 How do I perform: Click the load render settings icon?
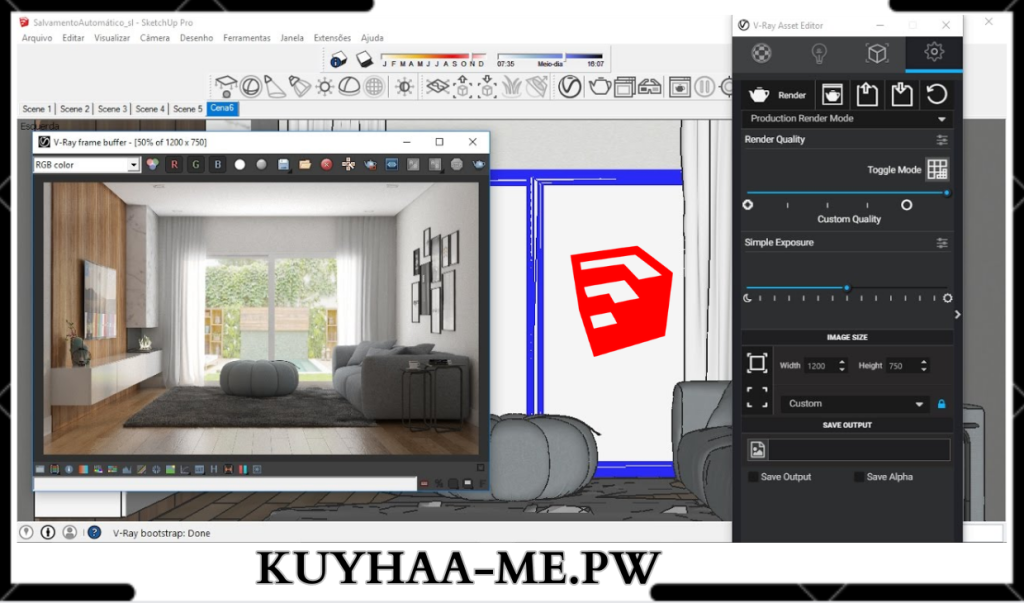(902, 95)
